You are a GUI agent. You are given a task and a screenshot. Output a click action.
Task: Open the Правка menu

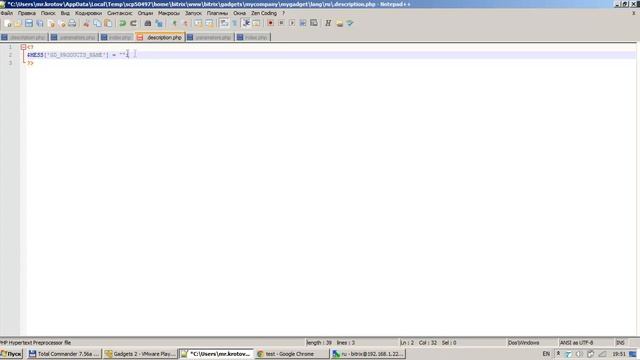pos(27,13)
